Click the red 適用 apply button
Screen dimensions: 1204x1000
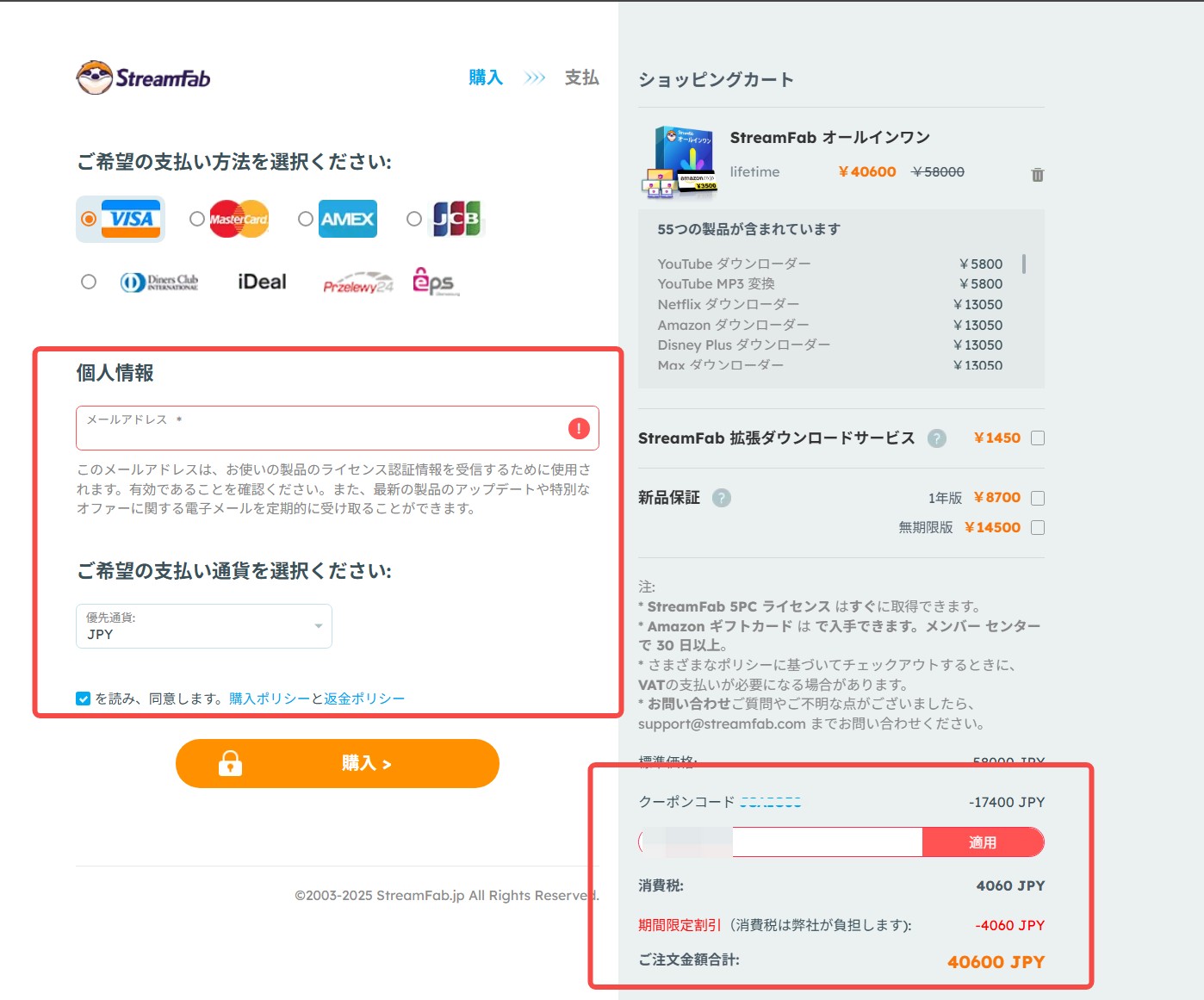click(984, 842)
